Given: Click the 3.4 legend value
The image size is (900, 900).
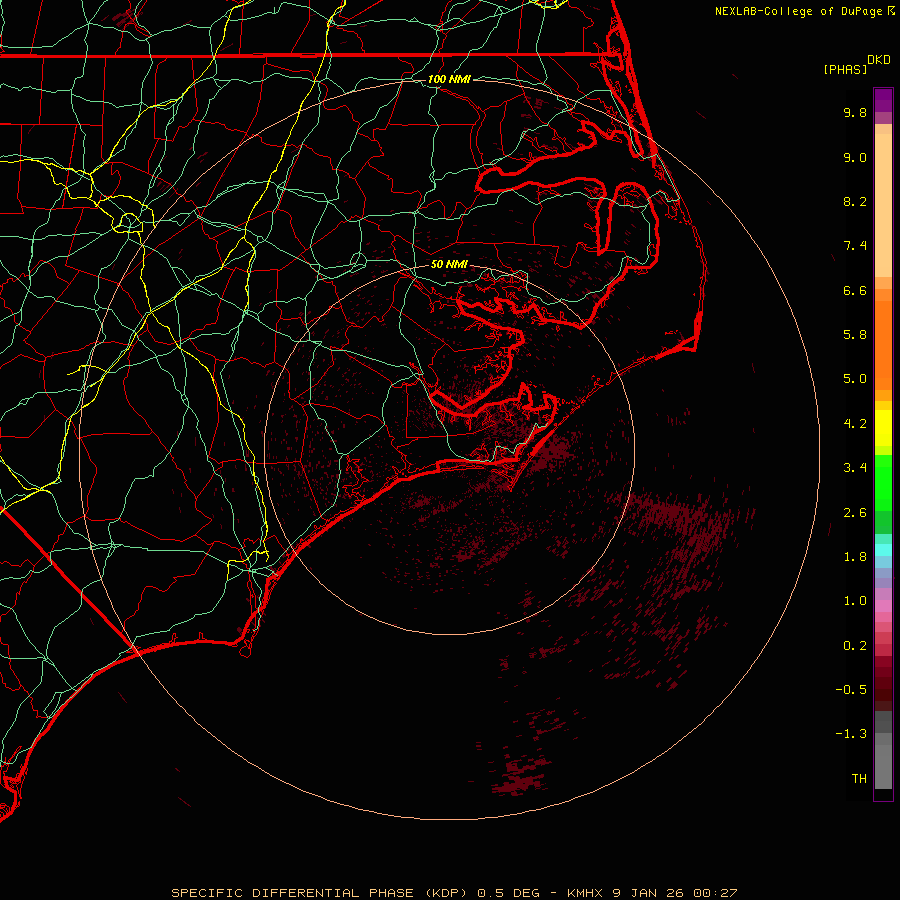Looking at the screenshot, I should coord(855,468).
